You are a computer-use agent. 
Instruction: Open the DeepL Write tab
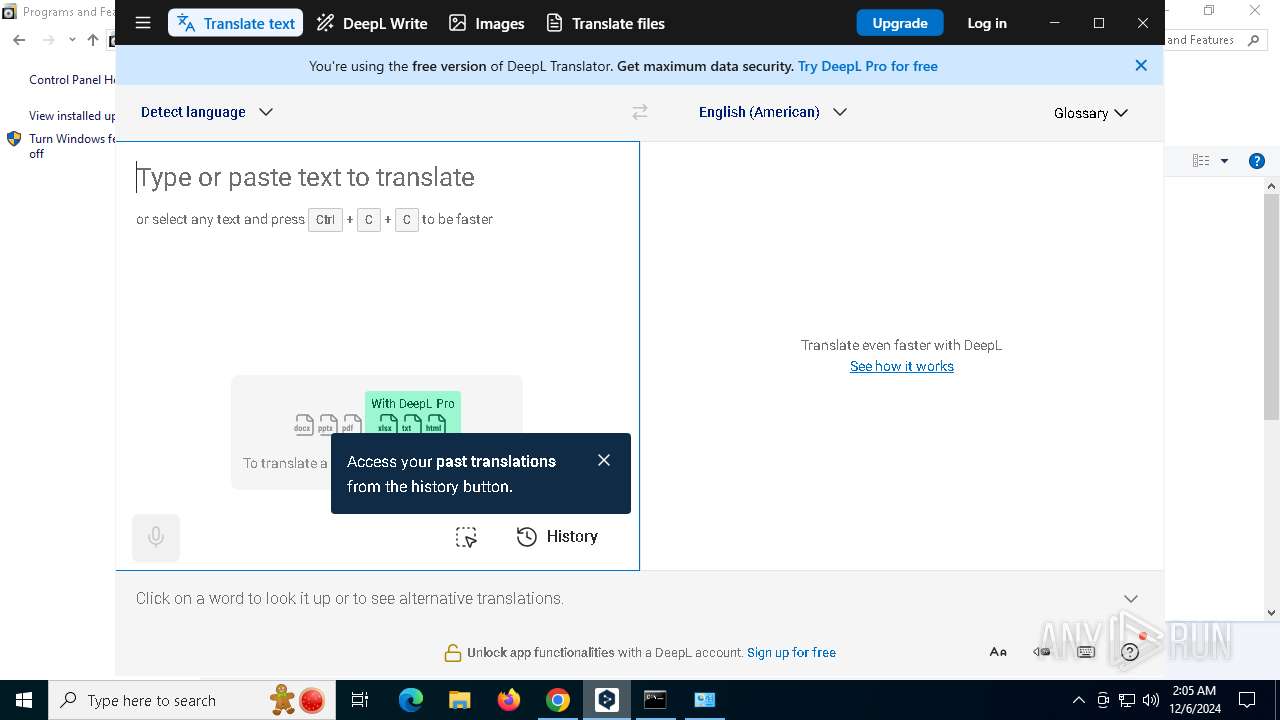click(372, 23)
